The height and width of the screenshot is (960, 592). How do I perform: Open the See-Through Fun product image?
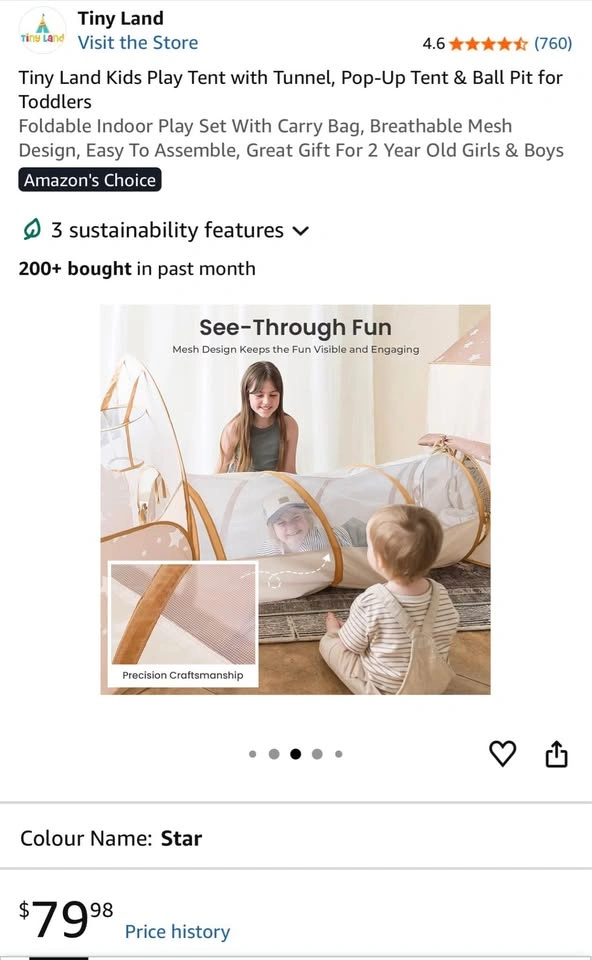pyautogui.click(x=296, y=500)
